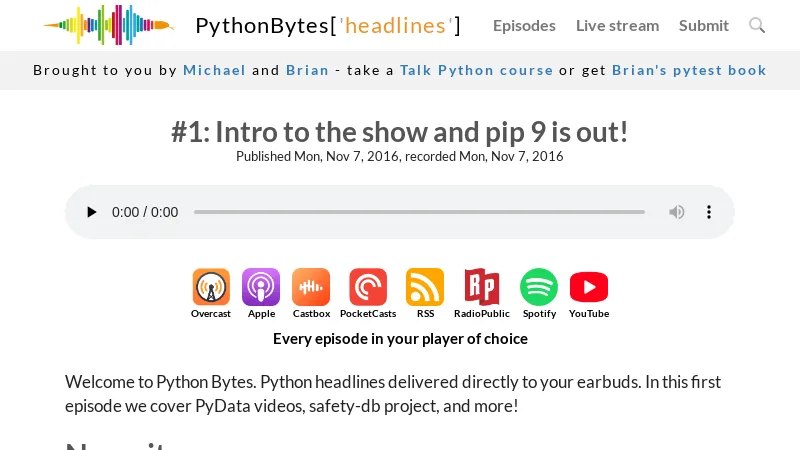The image size is (800, 450).
Task: Click the search magnifier icon
Action: (757, 25)
